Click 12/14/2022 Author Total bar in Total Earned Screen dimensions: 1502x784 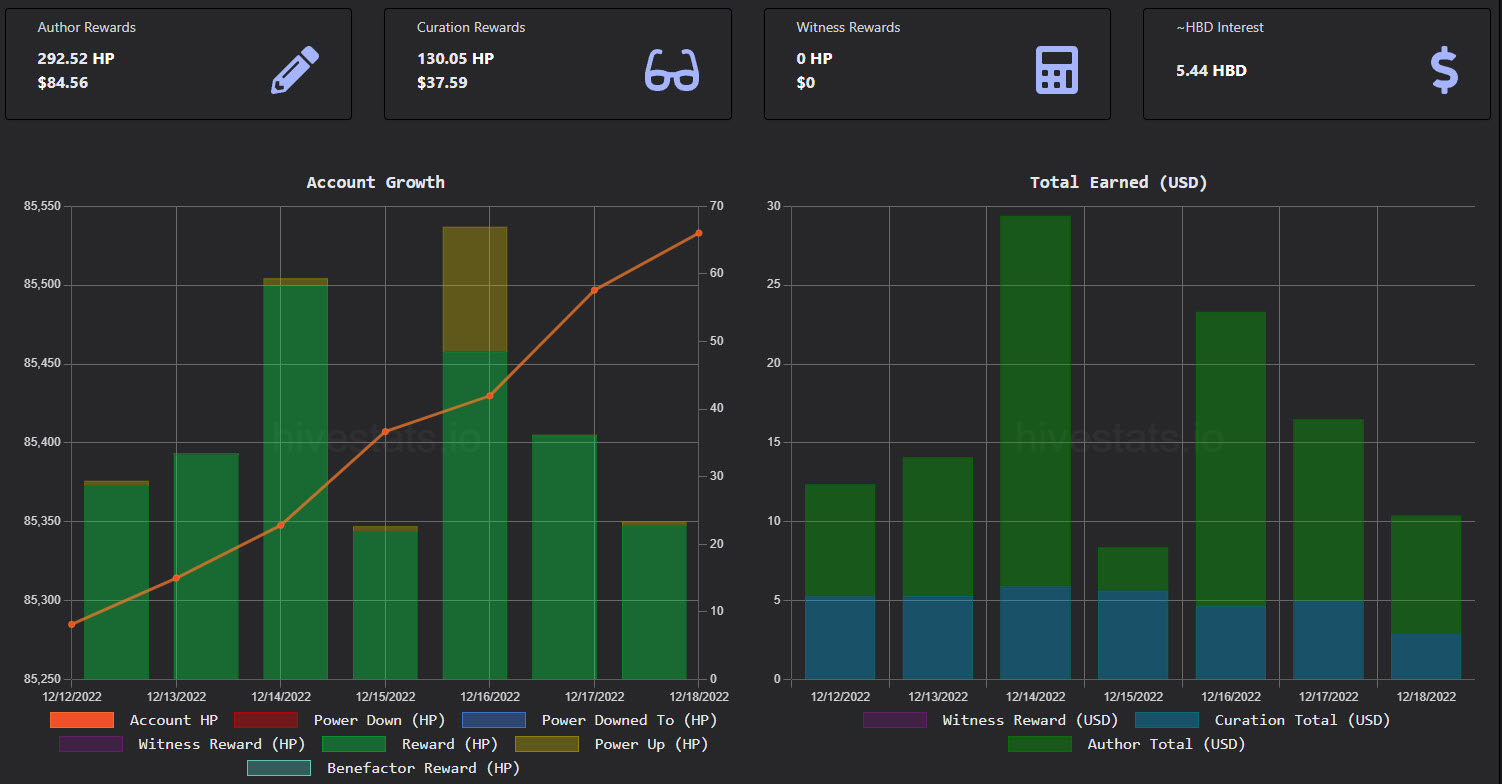(x=1036, y=401)
